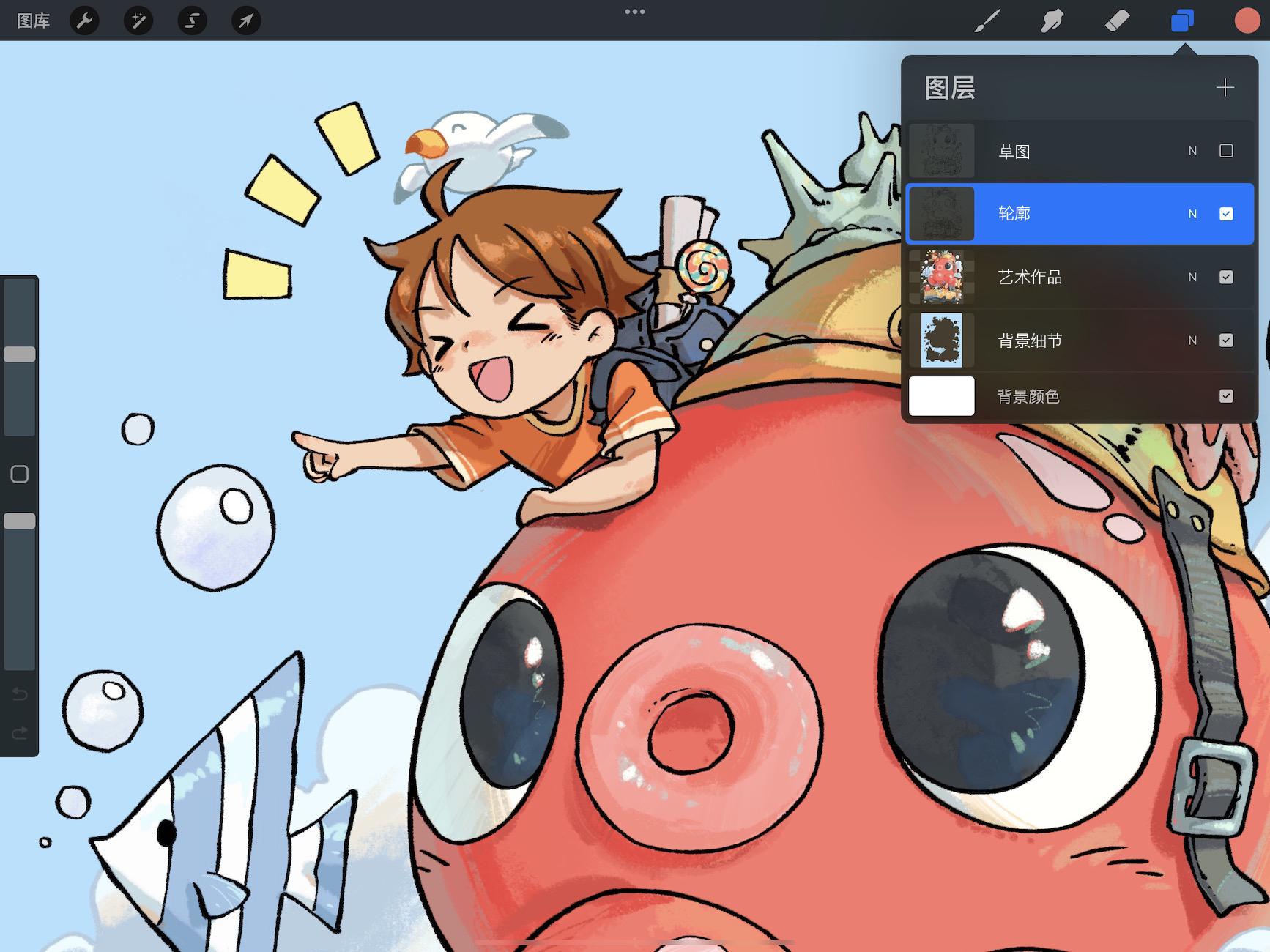
Task: Select the Transform arrow tool
Action: point(246,21)
